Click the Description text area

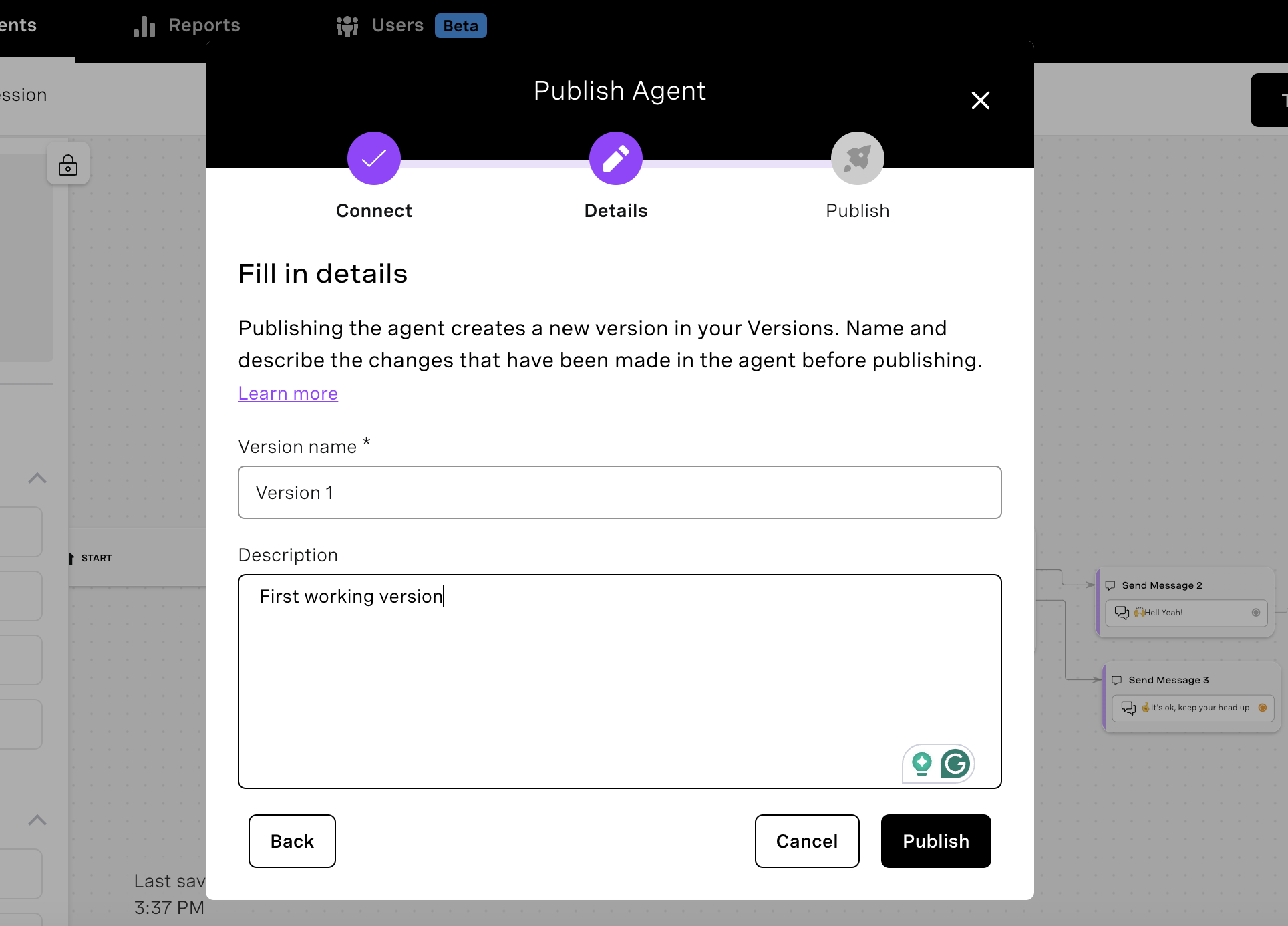coord(620,681)
